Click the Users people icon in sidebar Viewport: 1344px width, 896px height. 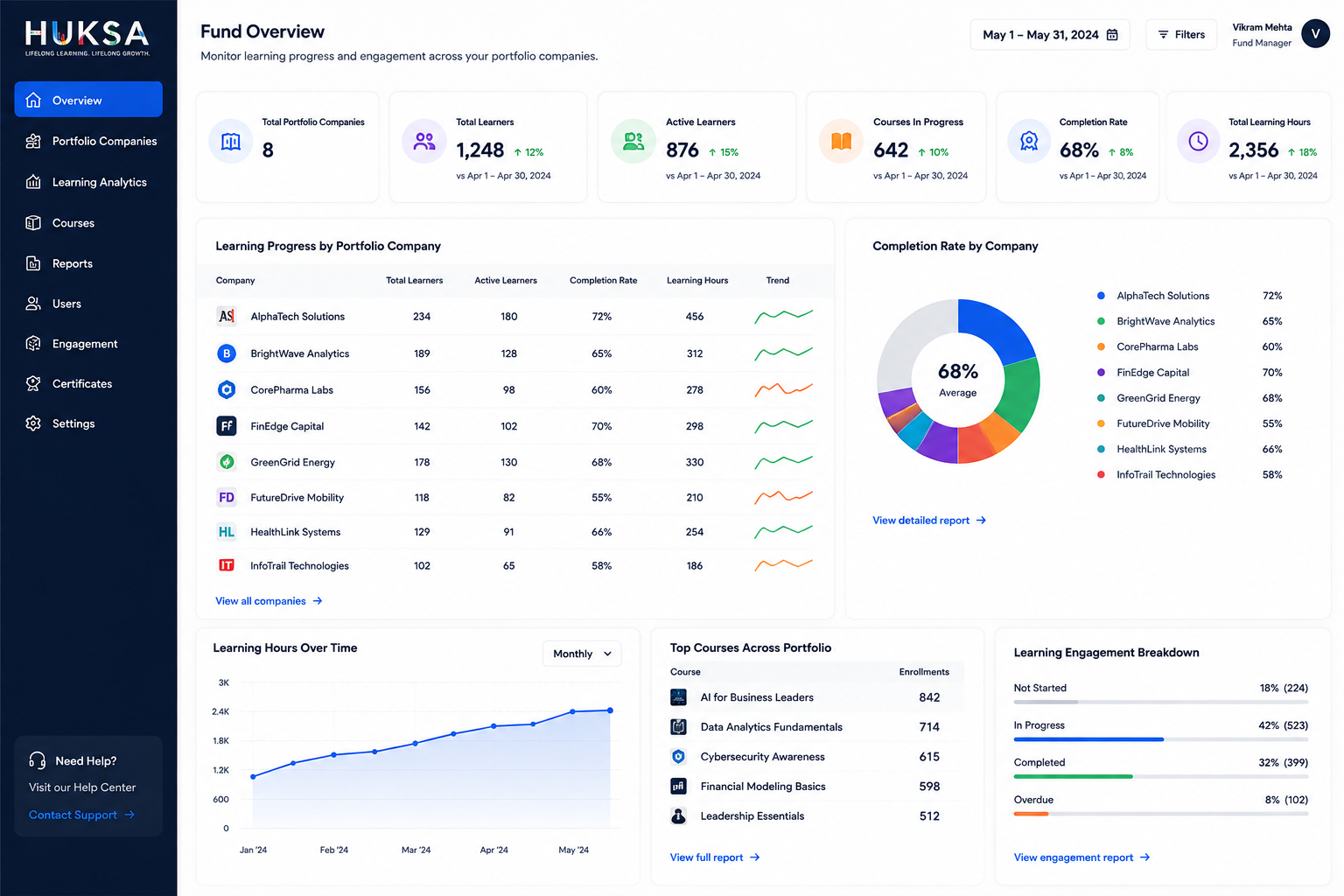click(33, 304)
